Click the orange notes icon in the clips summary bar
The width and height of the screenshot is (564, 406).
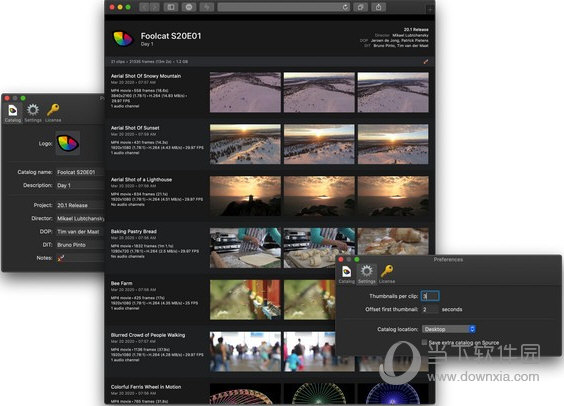[426, 62]
